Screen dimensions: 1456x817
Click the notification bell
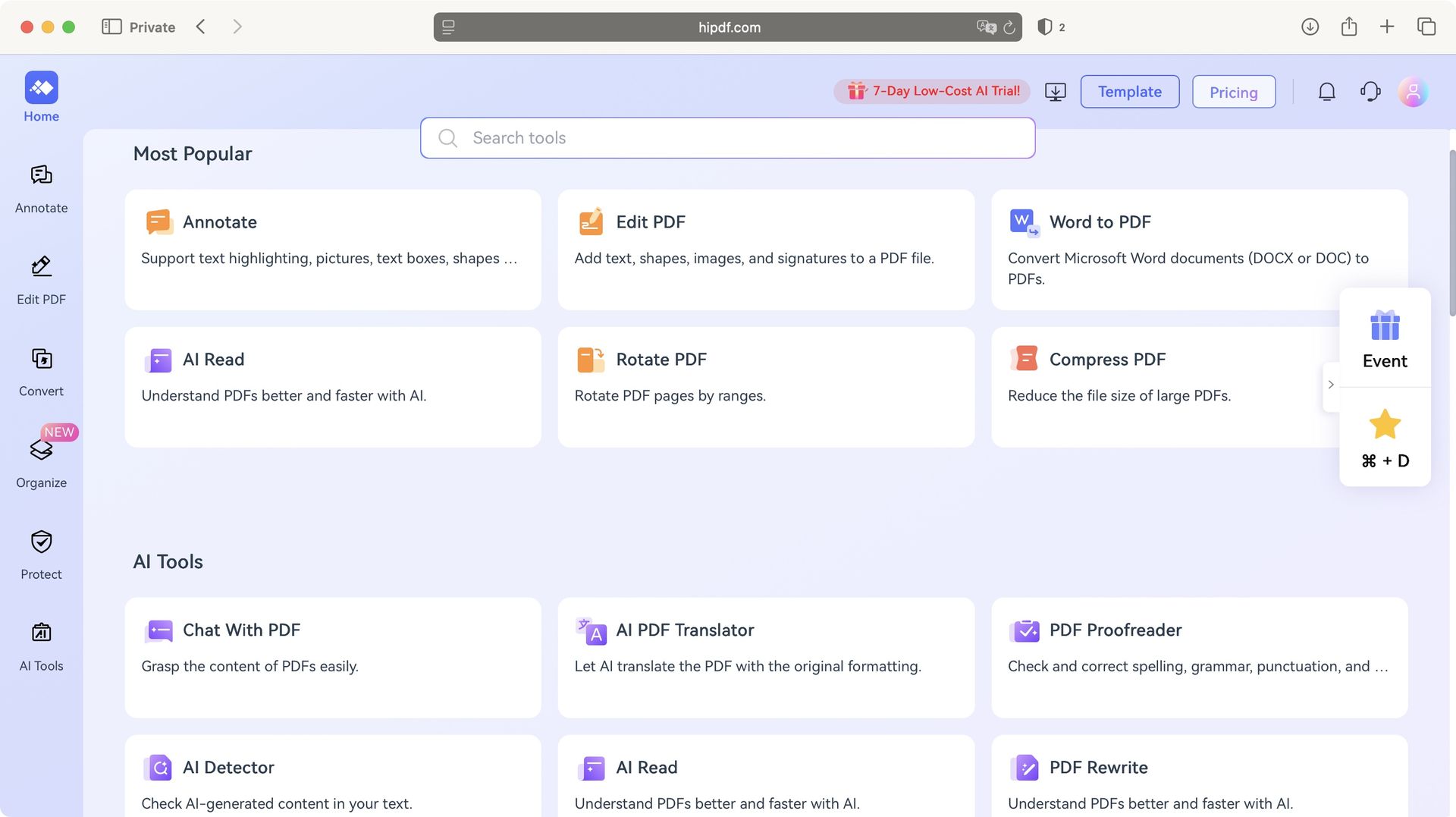[1326, 91]
